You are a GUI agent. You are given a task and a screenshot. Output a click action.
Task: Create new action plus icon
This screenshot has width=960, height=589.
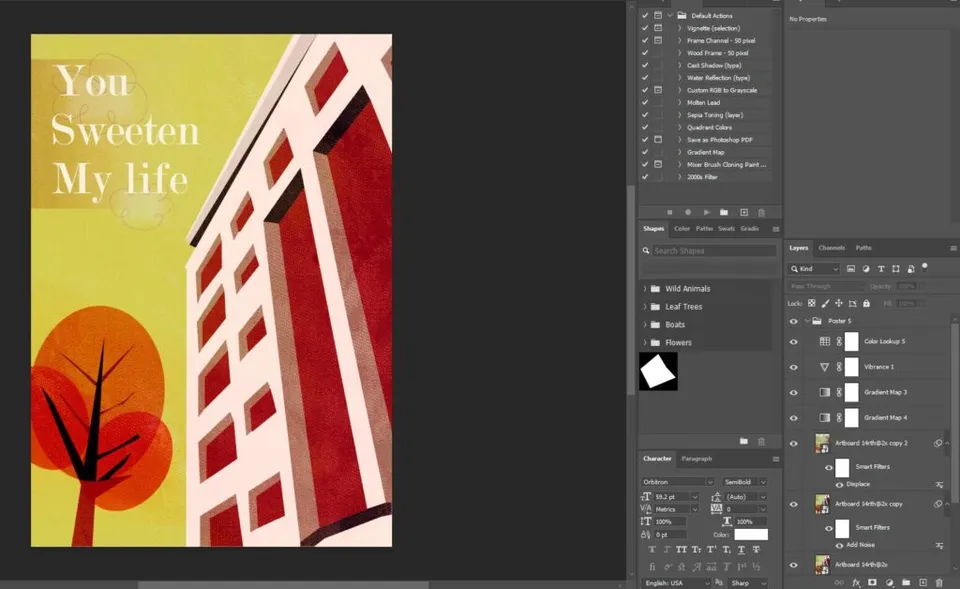(x=744, y=212)
